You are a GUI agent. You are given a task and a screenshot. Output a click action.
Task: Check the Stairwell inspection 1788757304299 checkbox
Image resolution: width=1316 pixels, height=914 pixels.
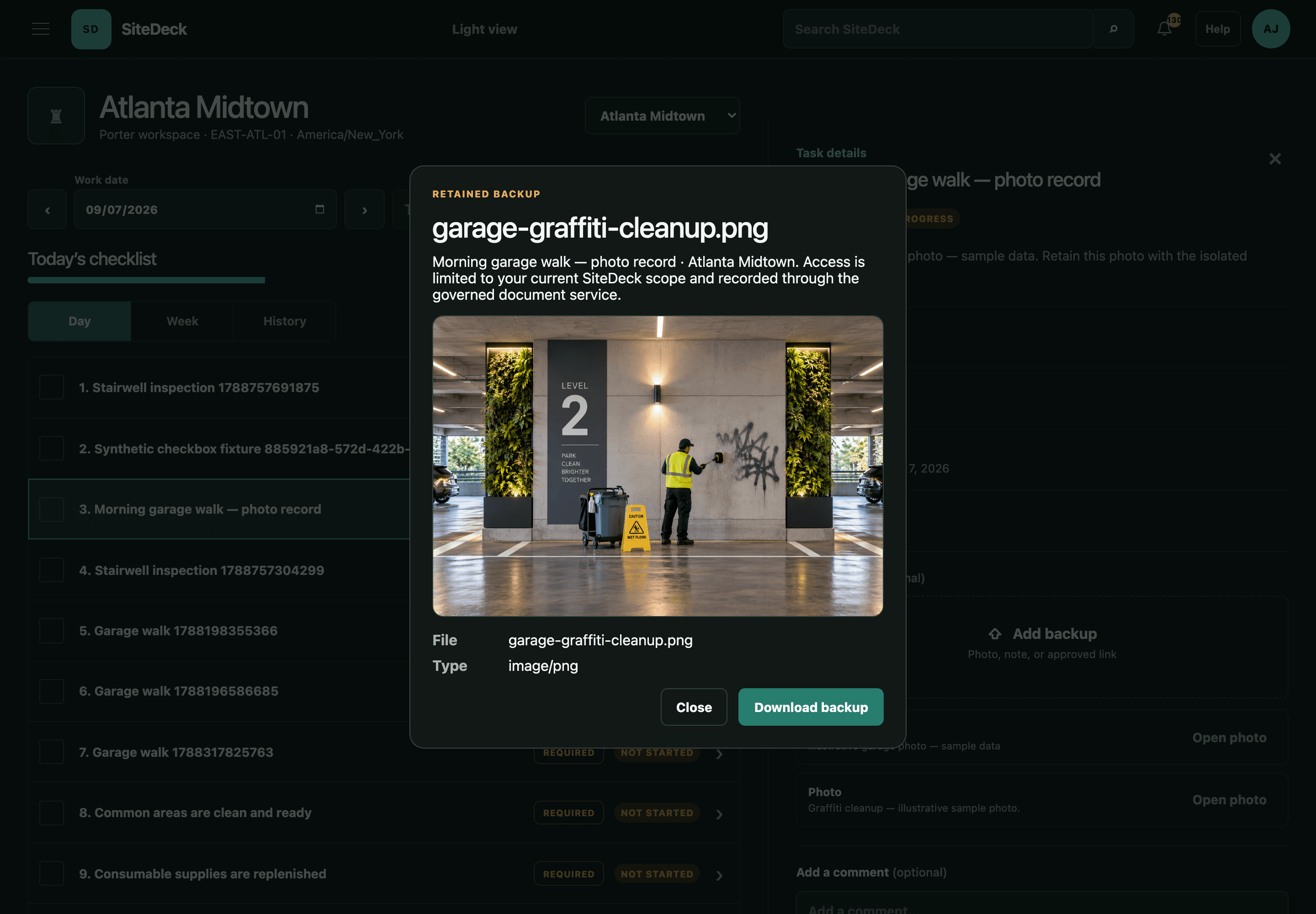(x=52, y=570)
